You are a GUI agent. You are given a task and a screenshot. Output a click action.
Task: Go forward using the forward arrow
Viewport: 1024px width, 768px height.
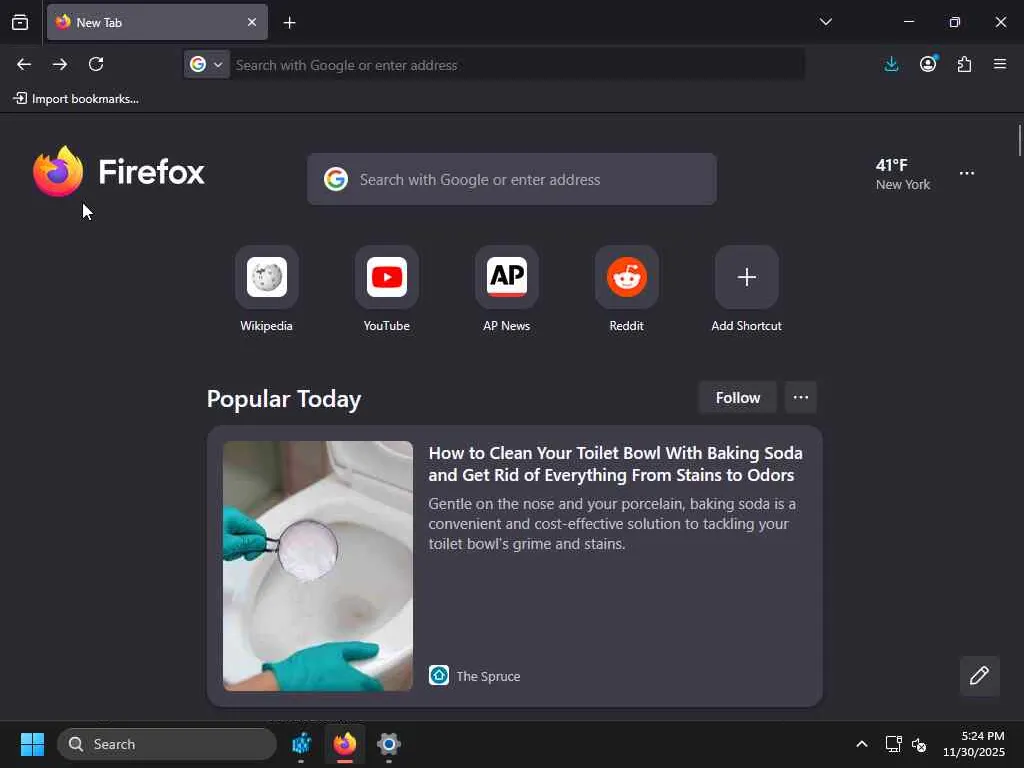point(60,64)
